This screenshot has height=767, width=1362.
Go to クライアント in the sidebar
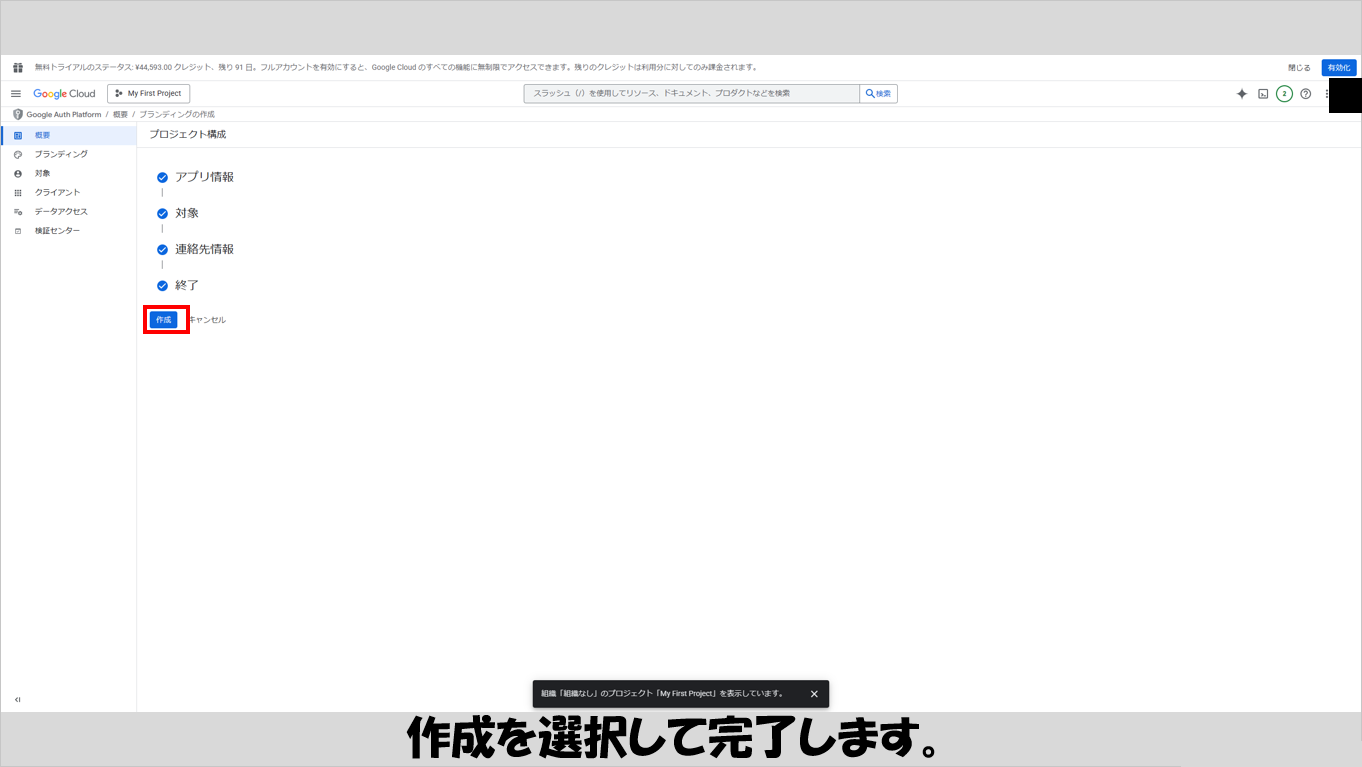coord(57,192)
